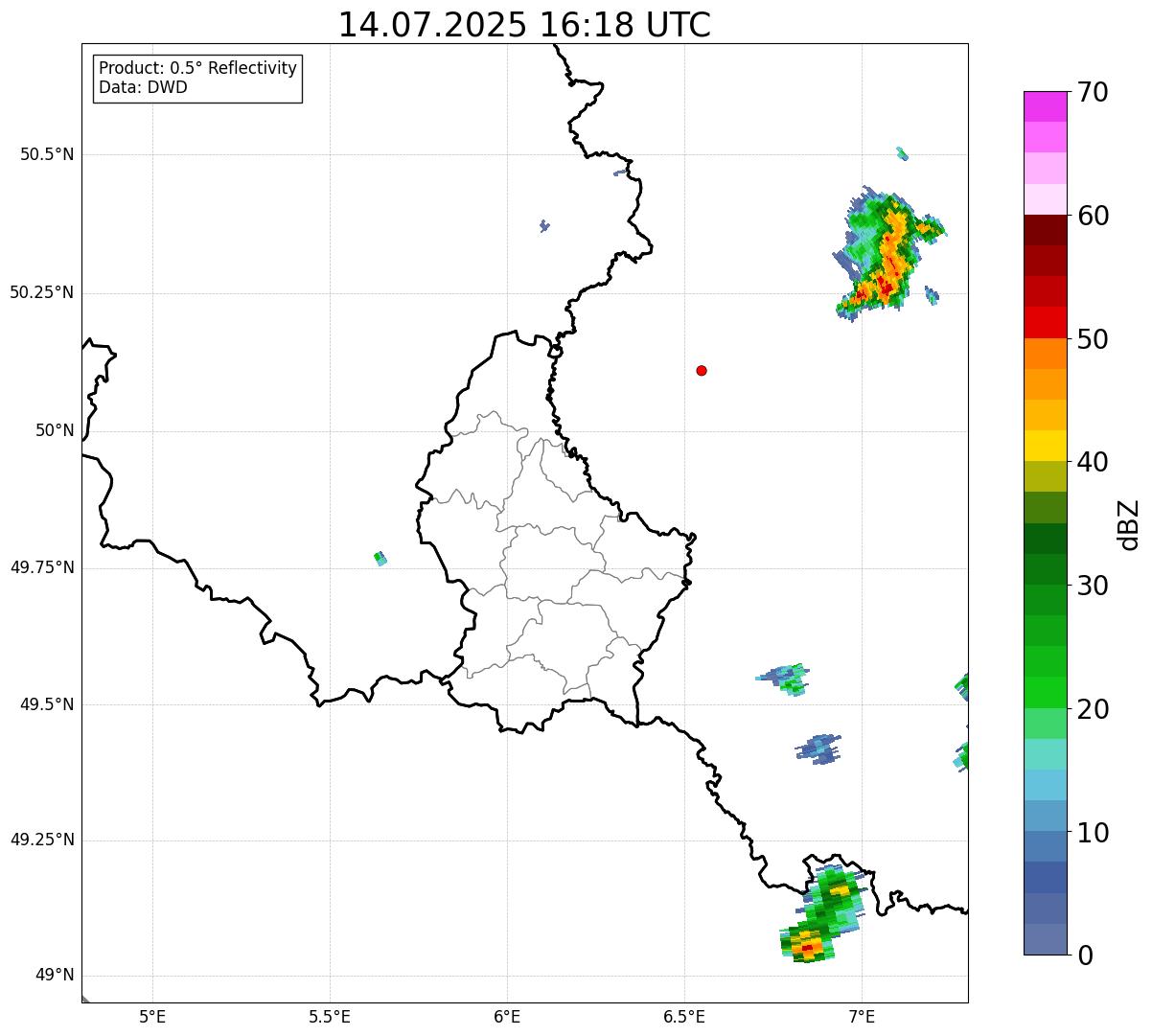This screenshot has height=1036, width=1152.
Task: Click the colorbar tick value 60
Action: click(x=1093, y=216)
